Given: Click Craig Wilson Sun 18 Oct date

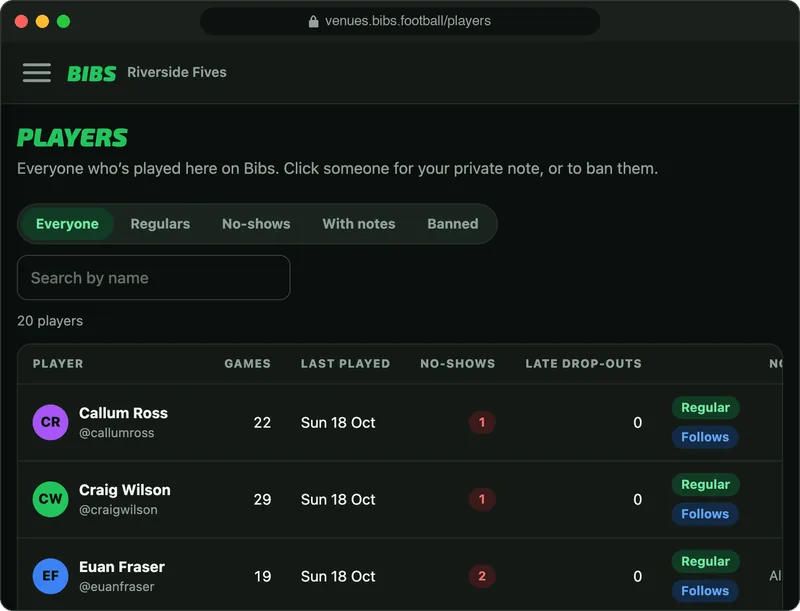Looking at the screenshot, I should coord(338,500).
